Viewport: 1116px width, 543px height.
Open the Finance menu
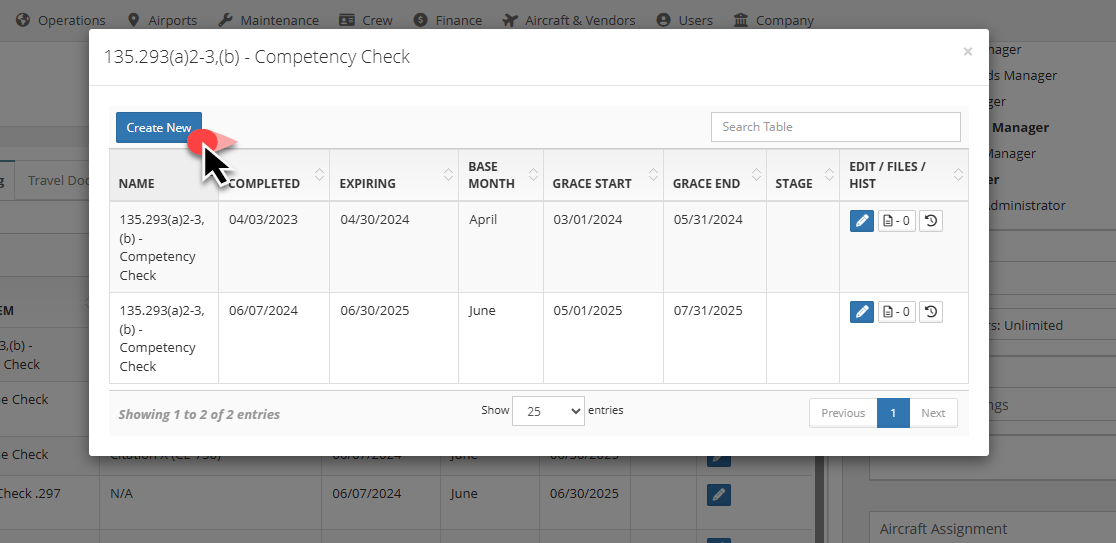[x=447, y=21]
